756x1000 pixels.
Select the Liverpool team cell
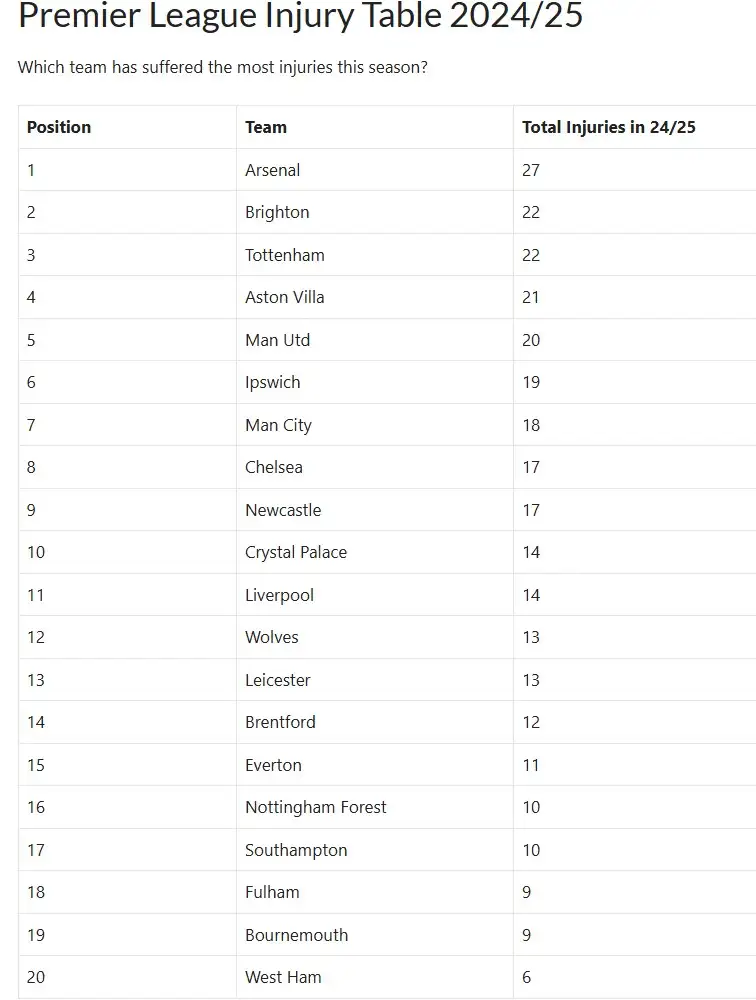[x=280, y=595]
